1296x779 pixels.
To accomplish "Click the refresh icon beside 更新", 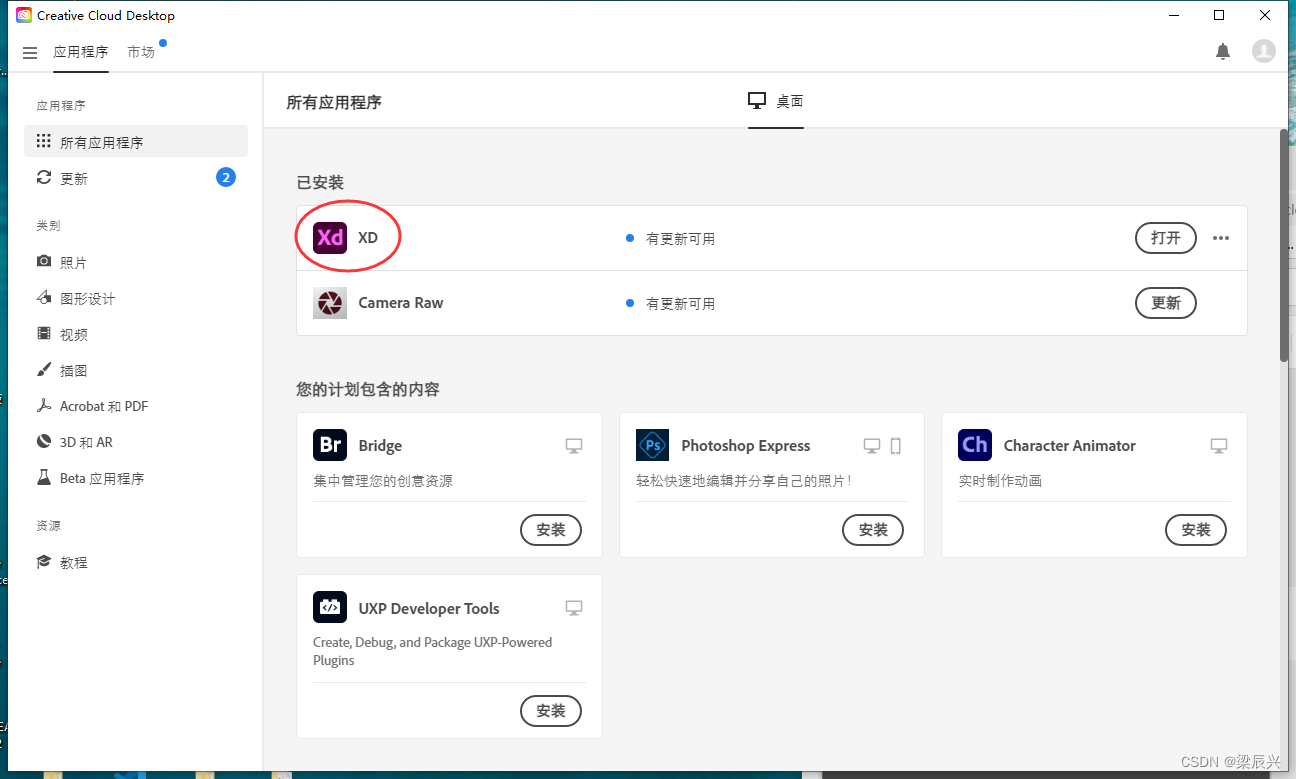I will pyautogui.click(x=44, y=177).
